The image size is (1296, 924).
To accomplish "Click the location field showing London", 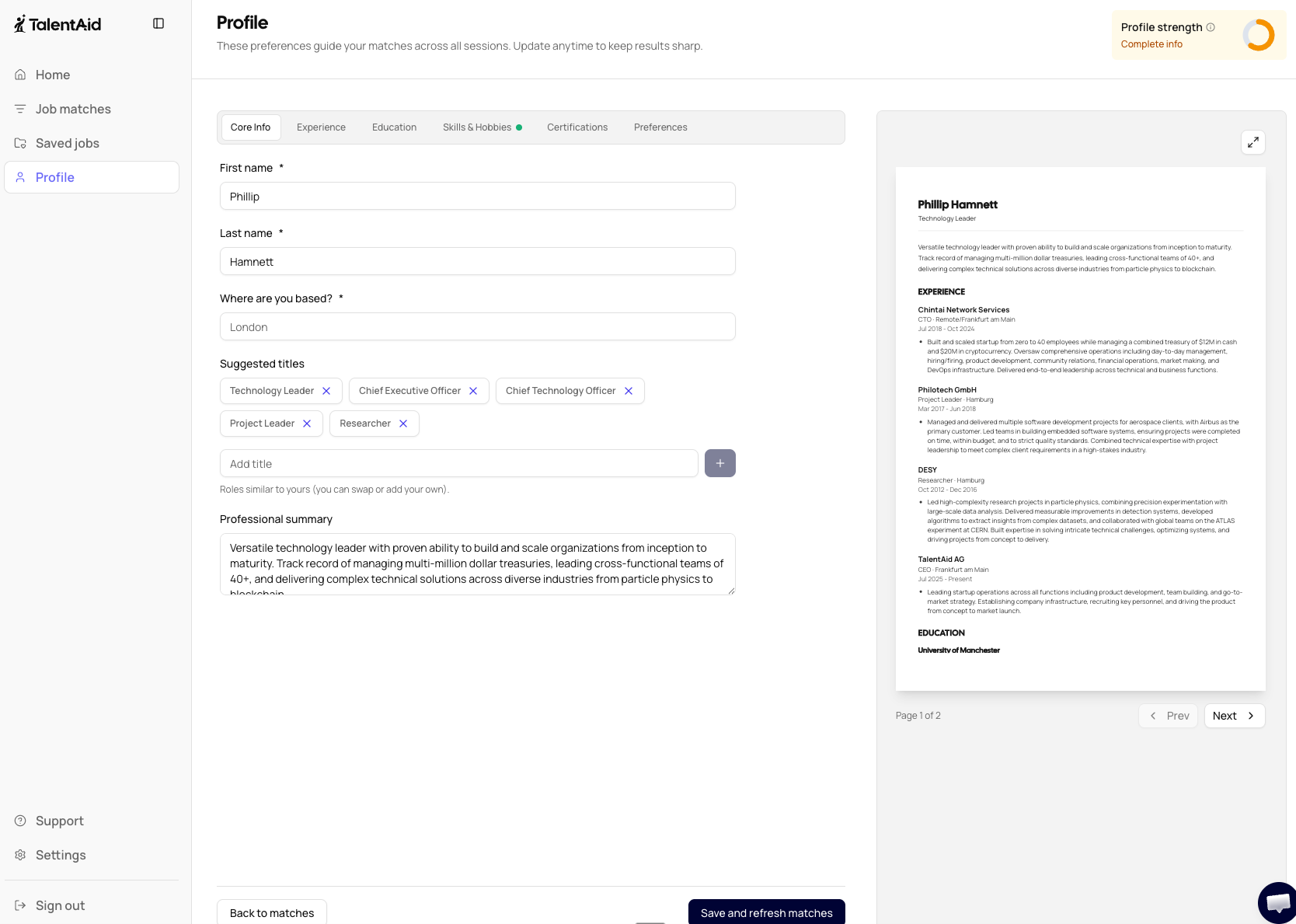I will (x=478, y=326).
